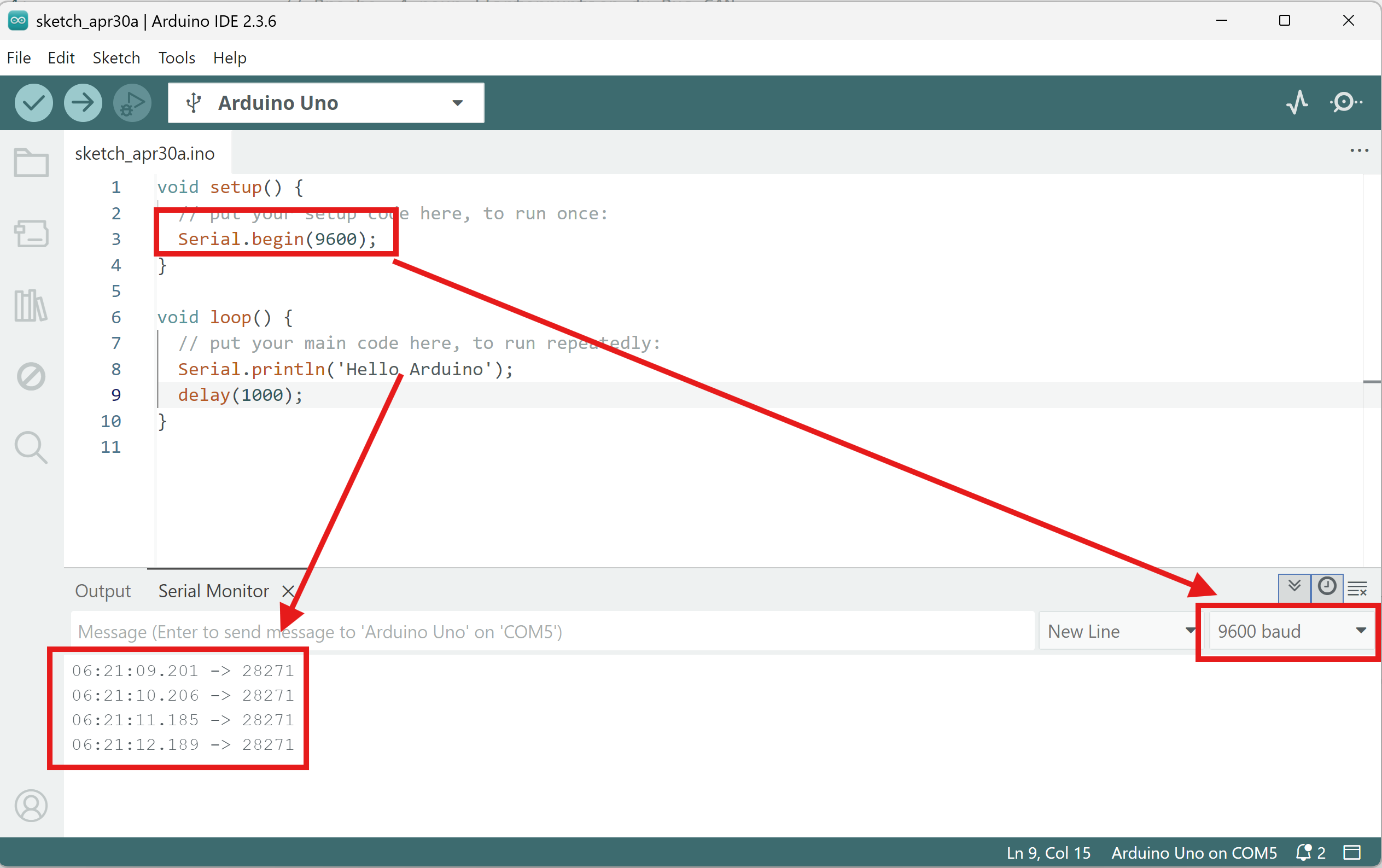Click the Verify checkmark button
The height and width of the screenshot is (868, 1382).
pos(34,103)
